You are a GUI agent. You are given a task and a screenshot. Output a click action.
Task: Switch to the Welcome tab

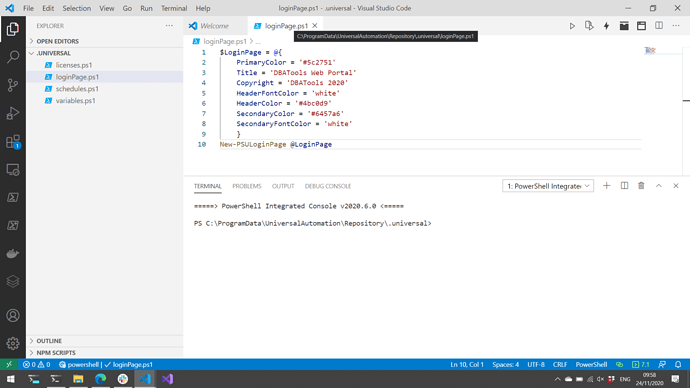215,26
